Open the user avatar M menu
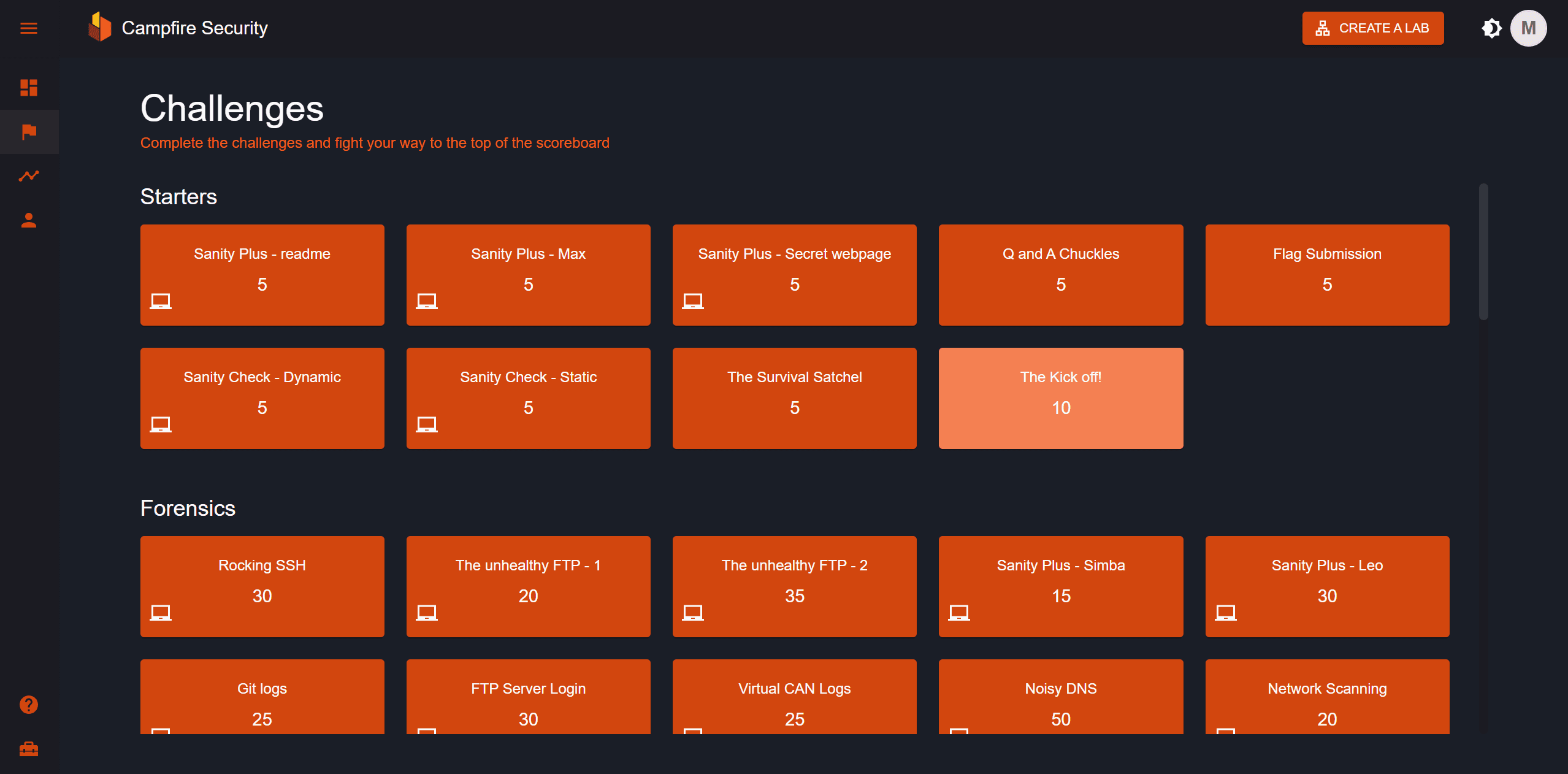Image resolution: width=1568 pixels, height=774 pixels. pos(1528,28)
